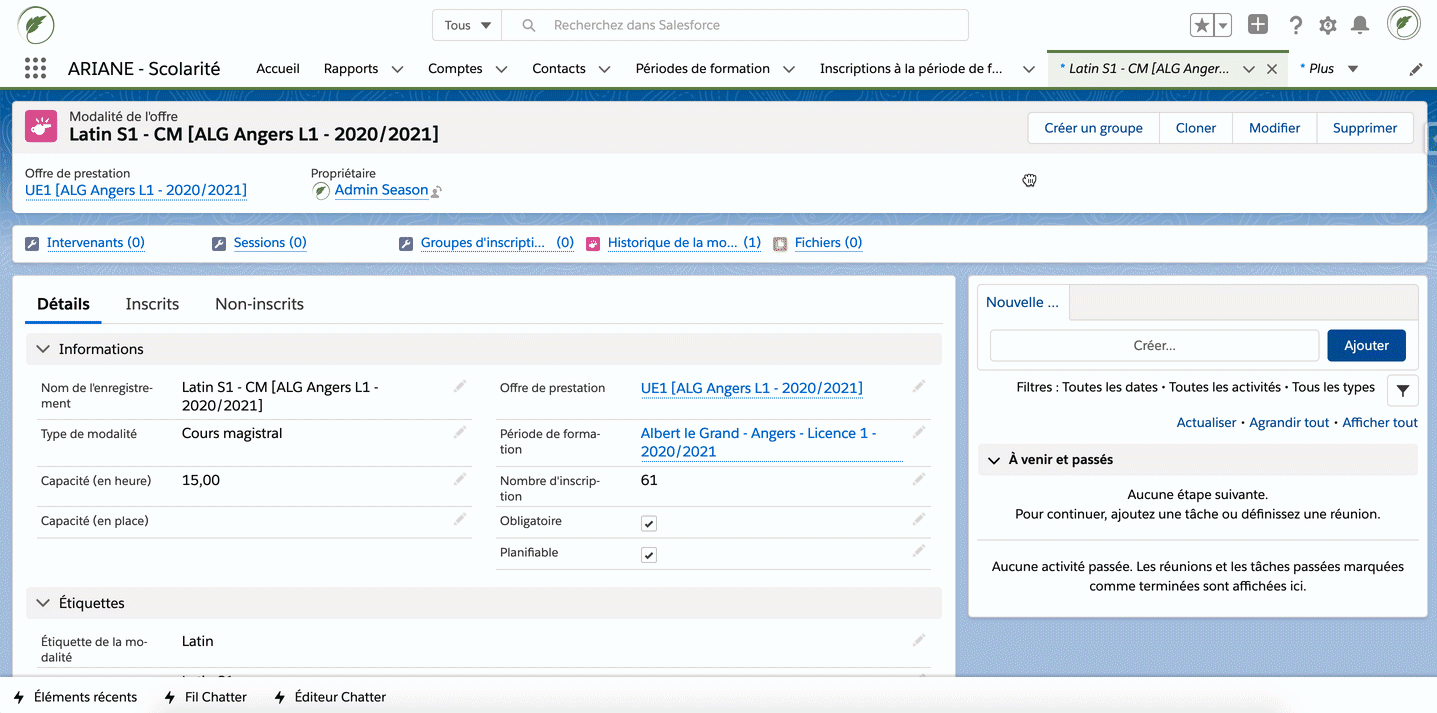The width and height of the screenshot is (1437, 713).
Task: Open the Tous search scope dropdown
Action: click(x=466, y=25)
